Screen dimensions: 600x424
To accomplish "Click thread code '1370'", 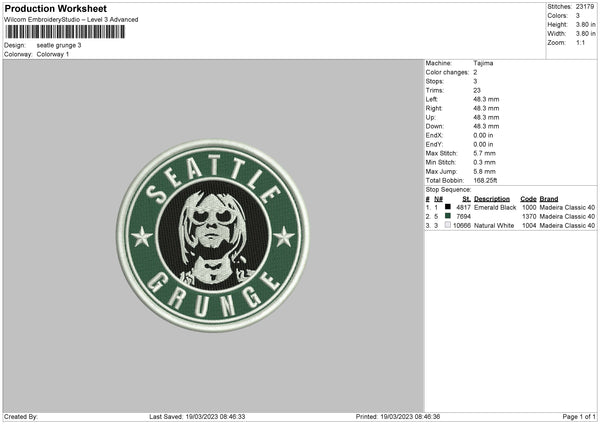I will coord(529,217).
